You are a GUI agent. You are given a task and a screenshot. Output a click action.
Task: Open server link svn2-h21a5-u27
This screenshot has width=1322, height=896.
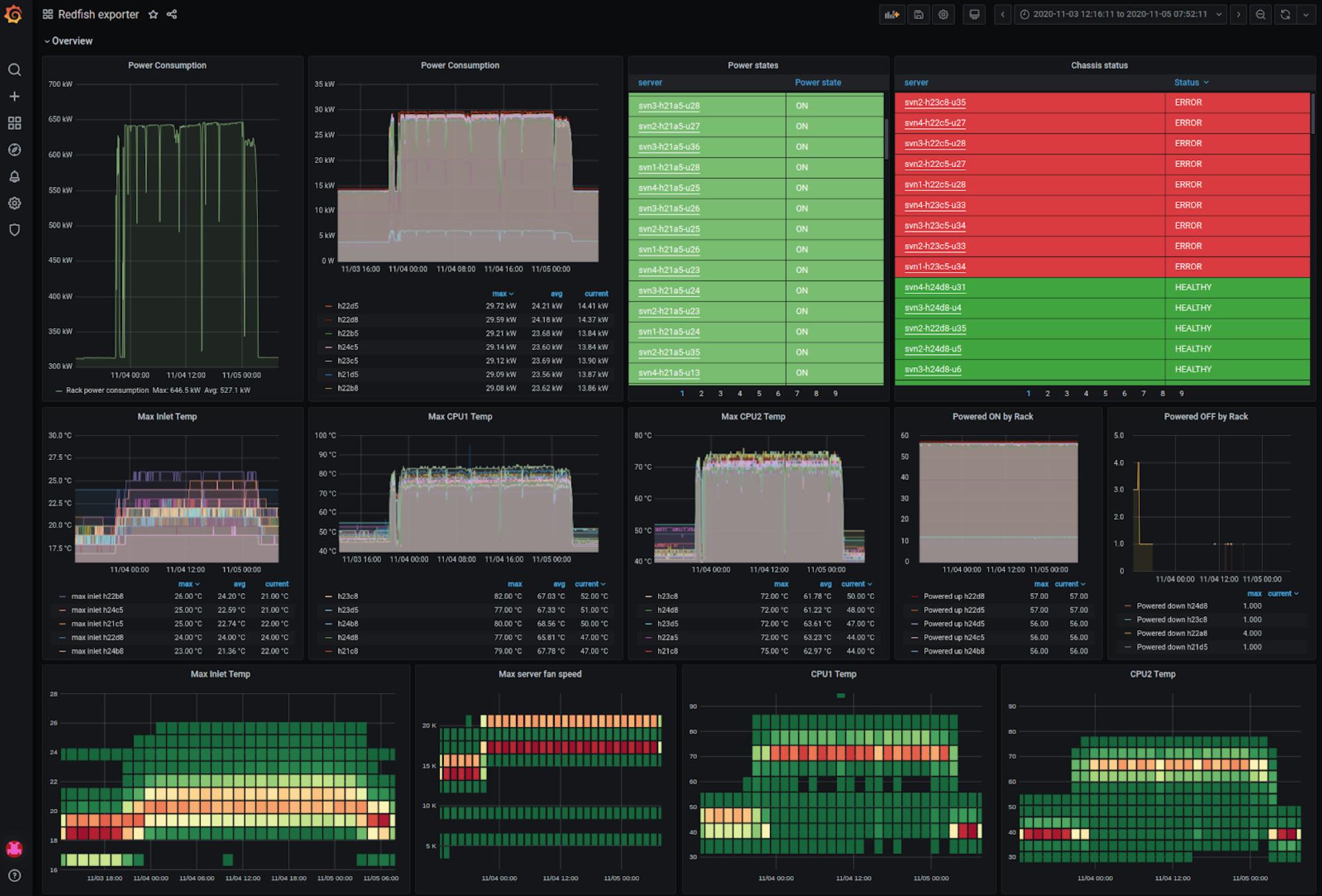click(x=669, y=127)
